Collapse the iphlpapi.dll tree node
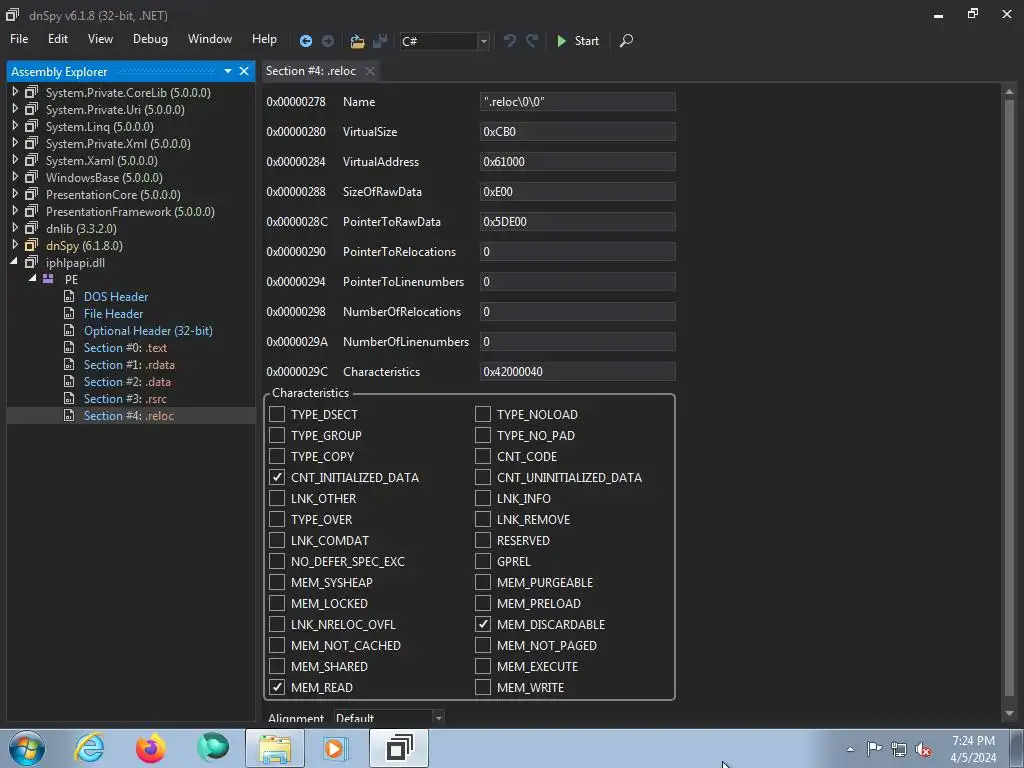This screenshot has width=1024, height=768. [14, 262]
